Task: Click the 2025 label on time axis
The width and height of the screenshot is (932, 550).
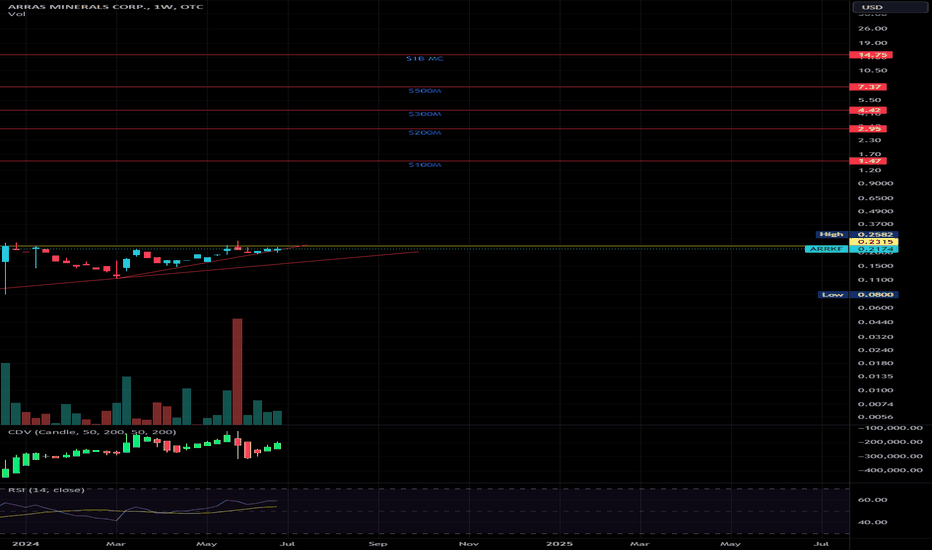Action: [x=559, y=543]
